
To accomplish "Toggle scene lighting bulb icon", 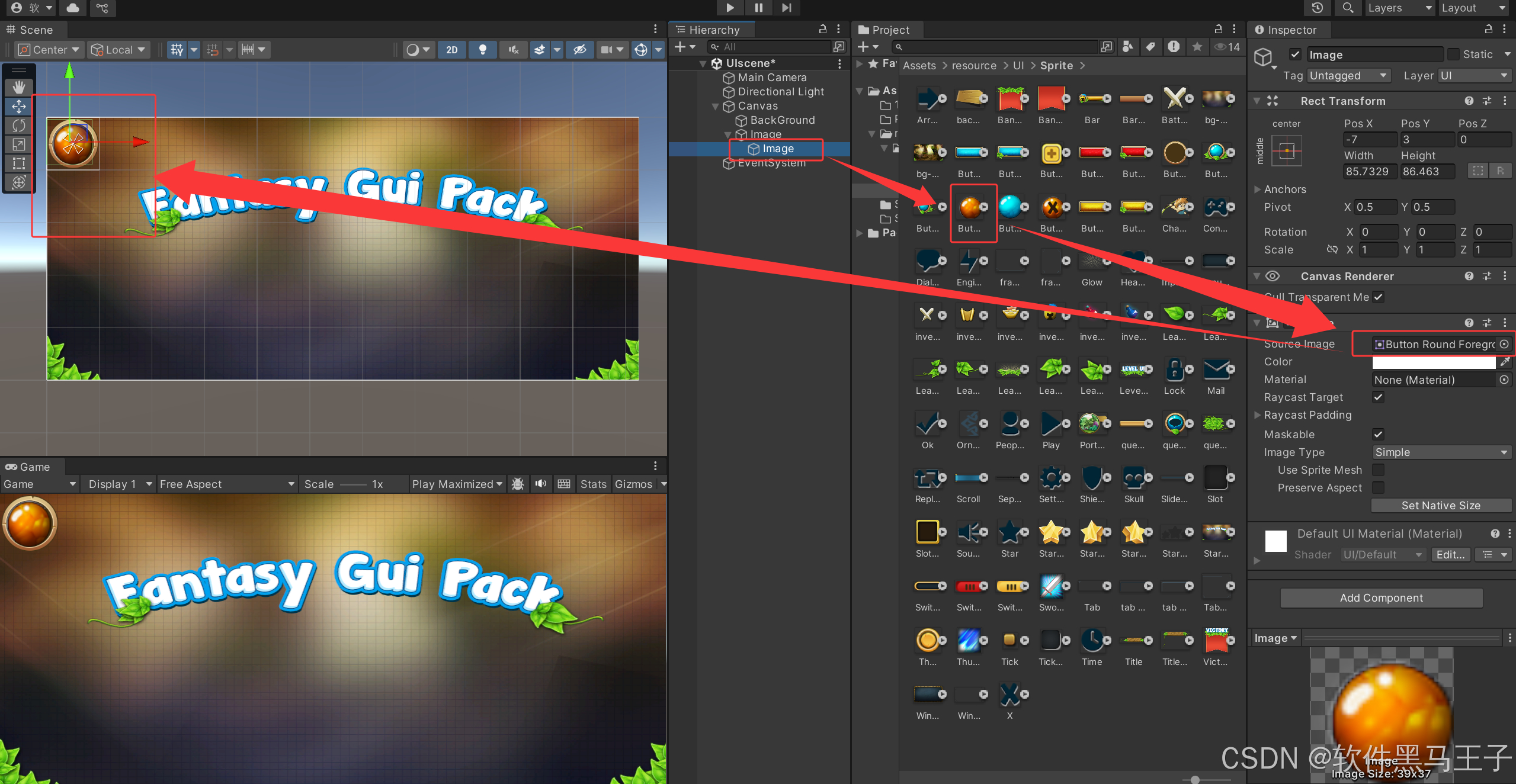I will [x=483, y=50].
